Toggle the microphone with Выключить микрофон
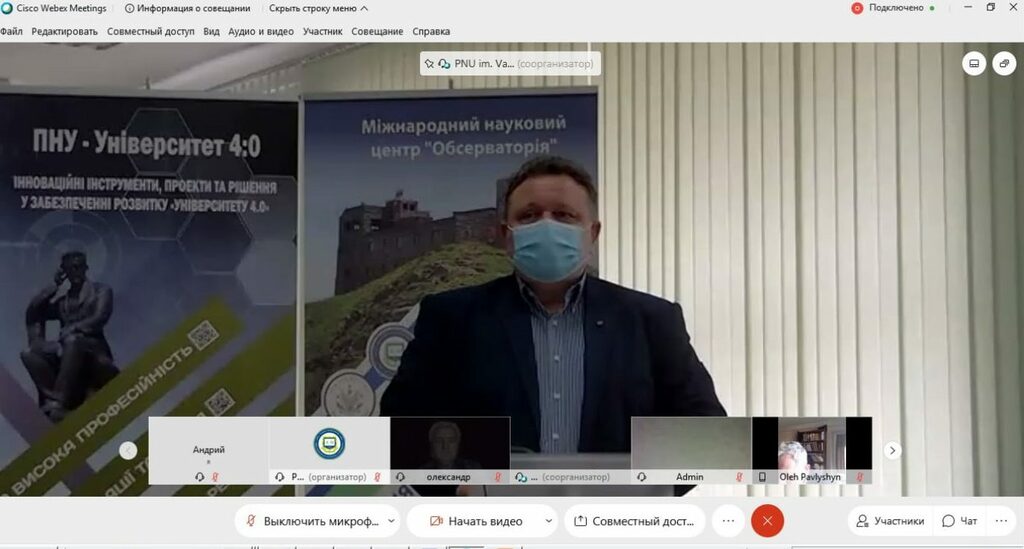Image resolution: width=1024 pixels, height=549 pixels. (310, 521)
